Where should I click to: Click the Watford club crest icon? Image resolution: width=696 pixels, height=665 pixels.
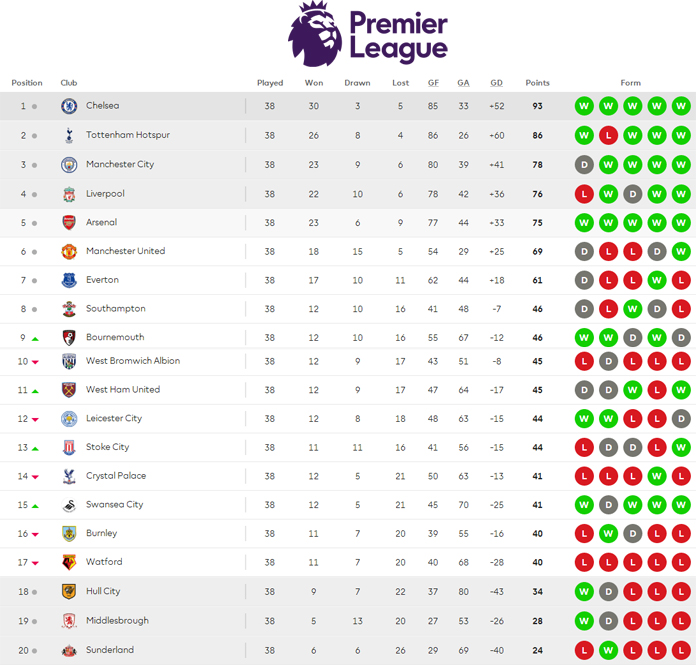pyautogui.click(x=69, y=562)
